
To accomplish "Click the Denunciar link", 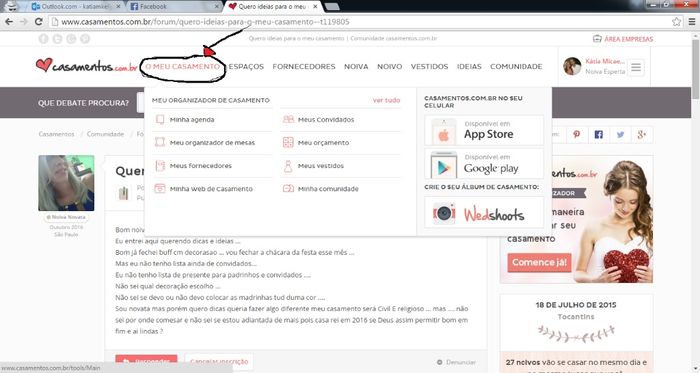I will (461, 362).
